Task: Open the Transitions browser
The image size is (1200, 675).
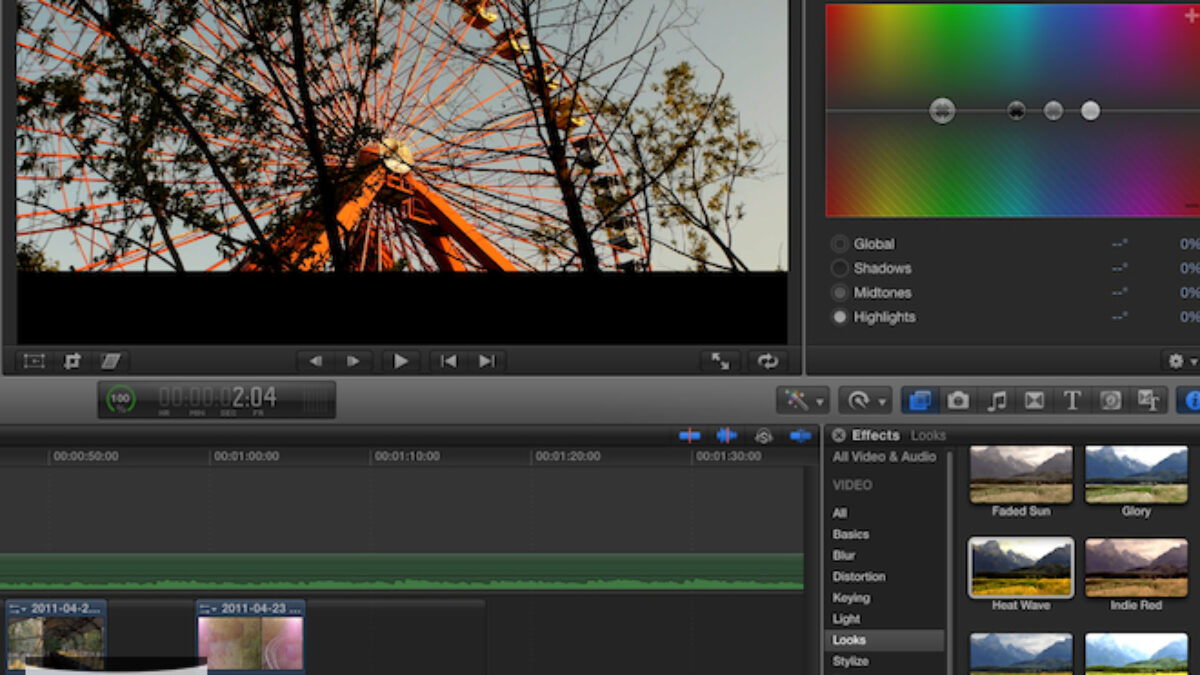Action: (1034, 401)
